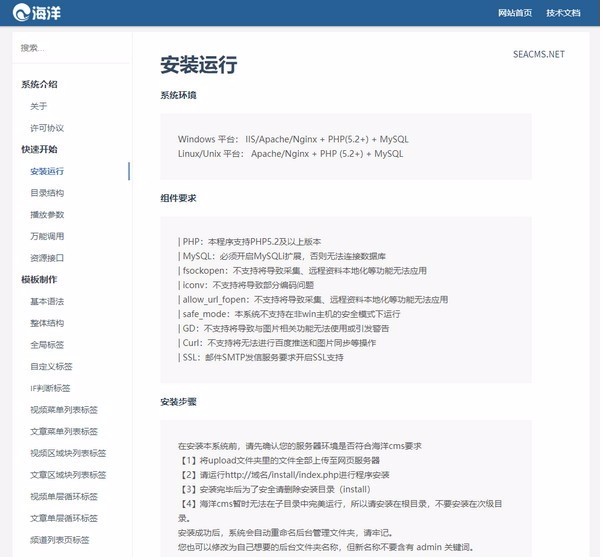Image resolution: width=603 pixels, height=560 pixels.
Task: Click the safe_mode requirement line
Action: 290,315
